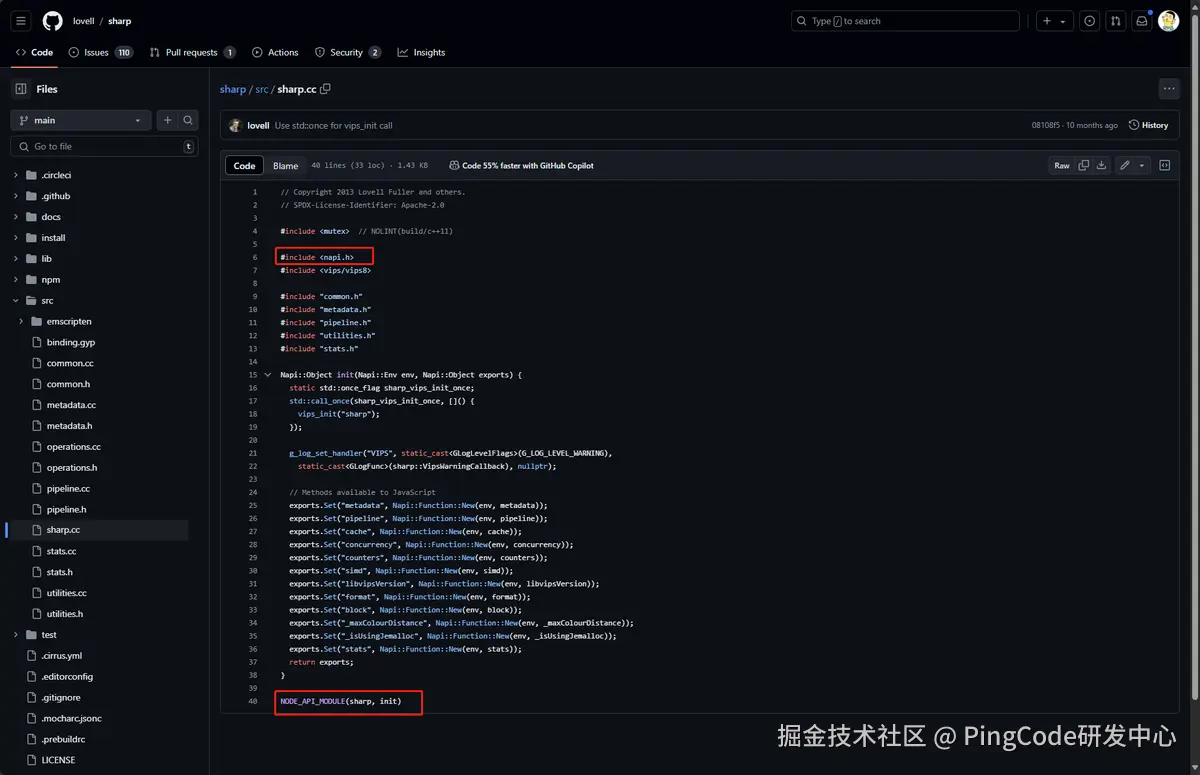Open the lovell owner link
Image resolution: width=1200 pixels, height=775 pixels.
point(84,21)
